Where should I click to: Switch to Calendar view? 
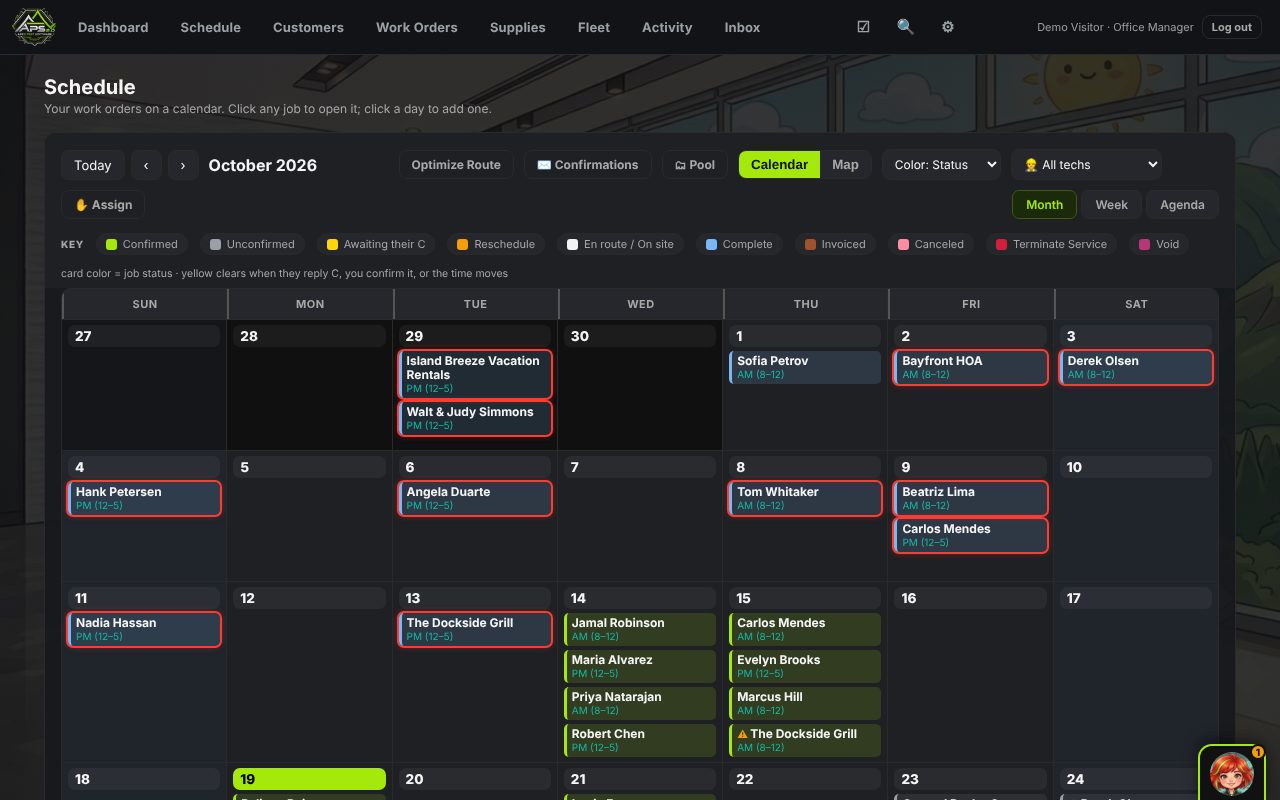pyautogui.click(x=779, y=165)
